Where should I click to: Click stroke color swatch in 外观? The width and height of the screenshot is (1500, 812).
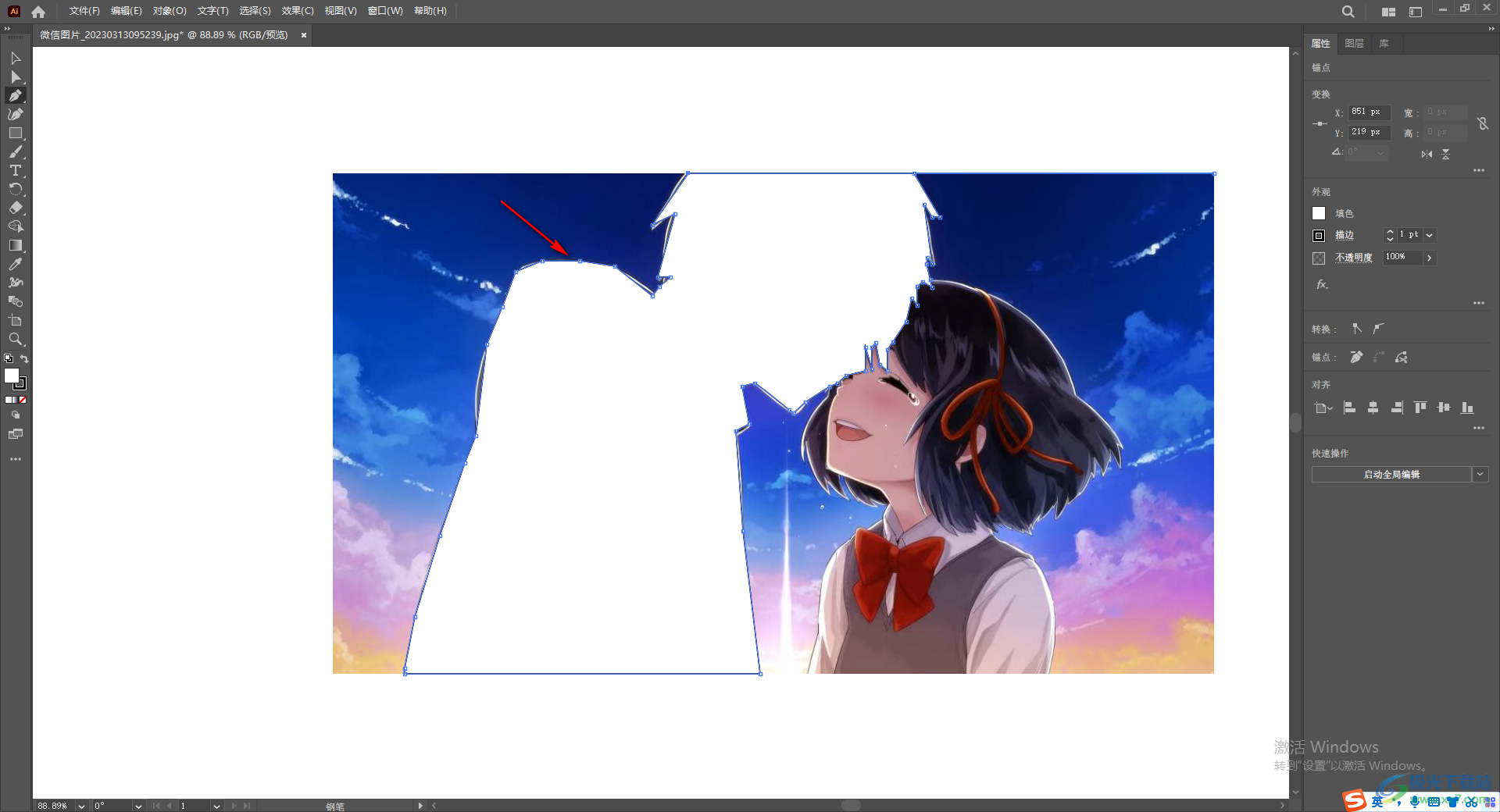[x=1319, y=235]
